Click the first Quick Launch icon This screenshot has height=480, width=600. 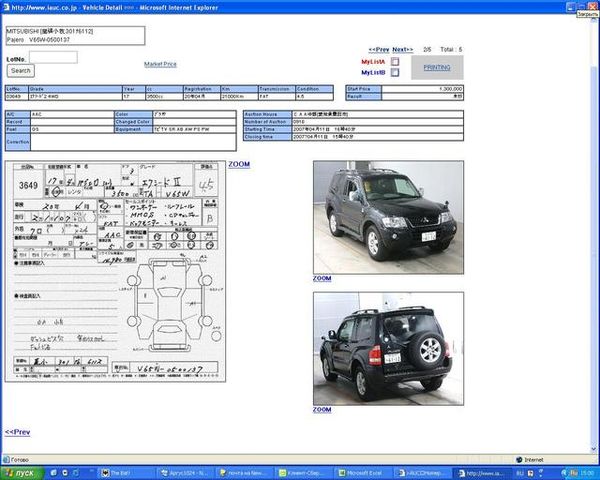click(54, 473)
